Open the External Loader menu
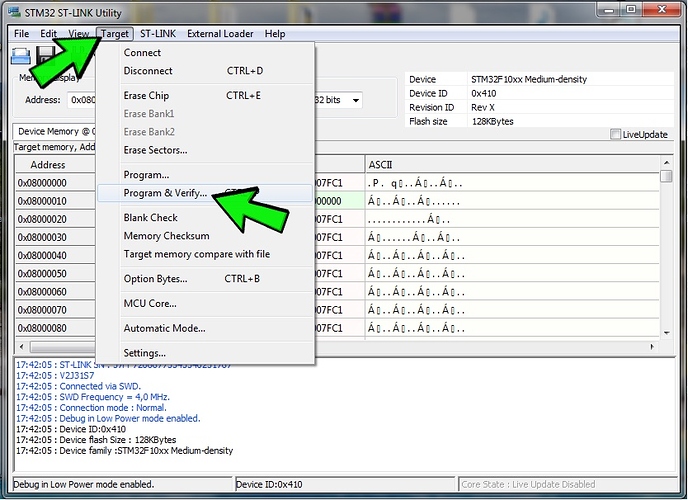The image size is (688, 500). pos(220,34)
